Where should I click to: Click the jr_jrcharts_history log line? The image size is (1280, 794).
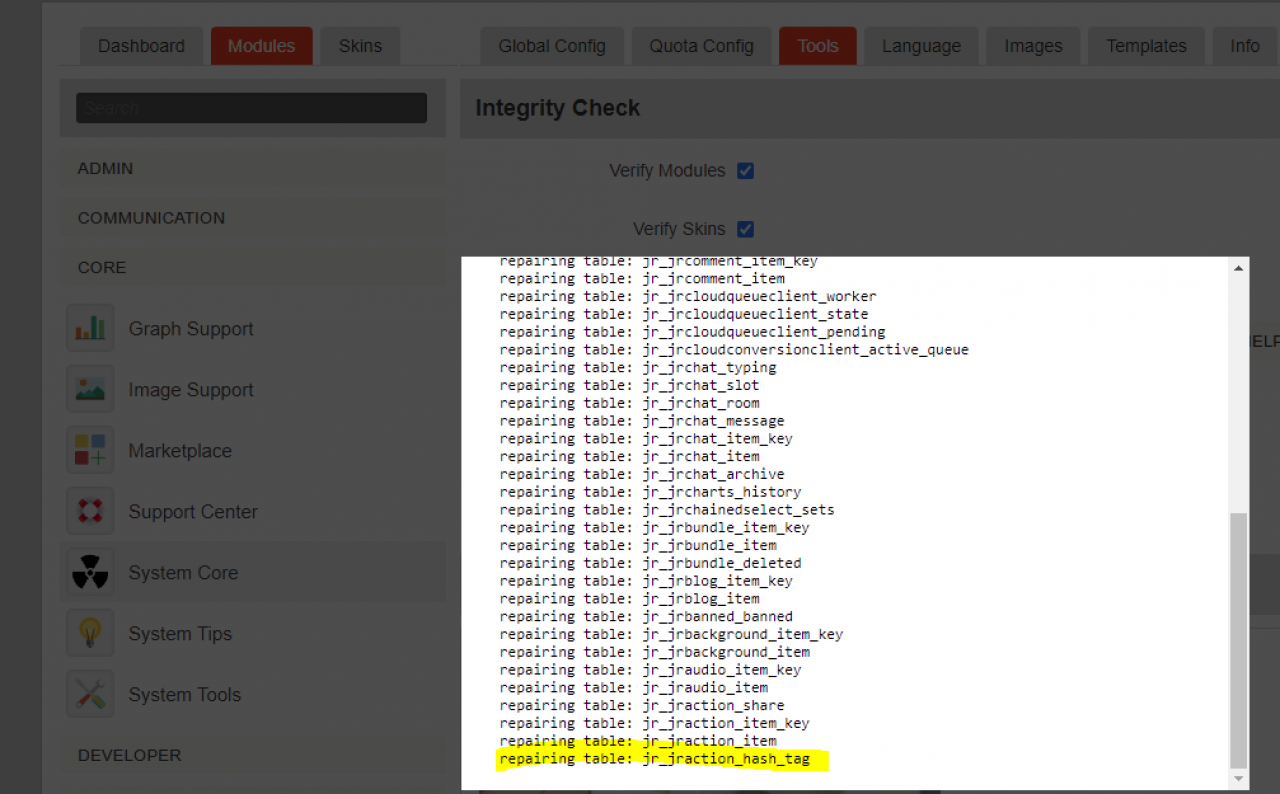click(x=650, y=492)
